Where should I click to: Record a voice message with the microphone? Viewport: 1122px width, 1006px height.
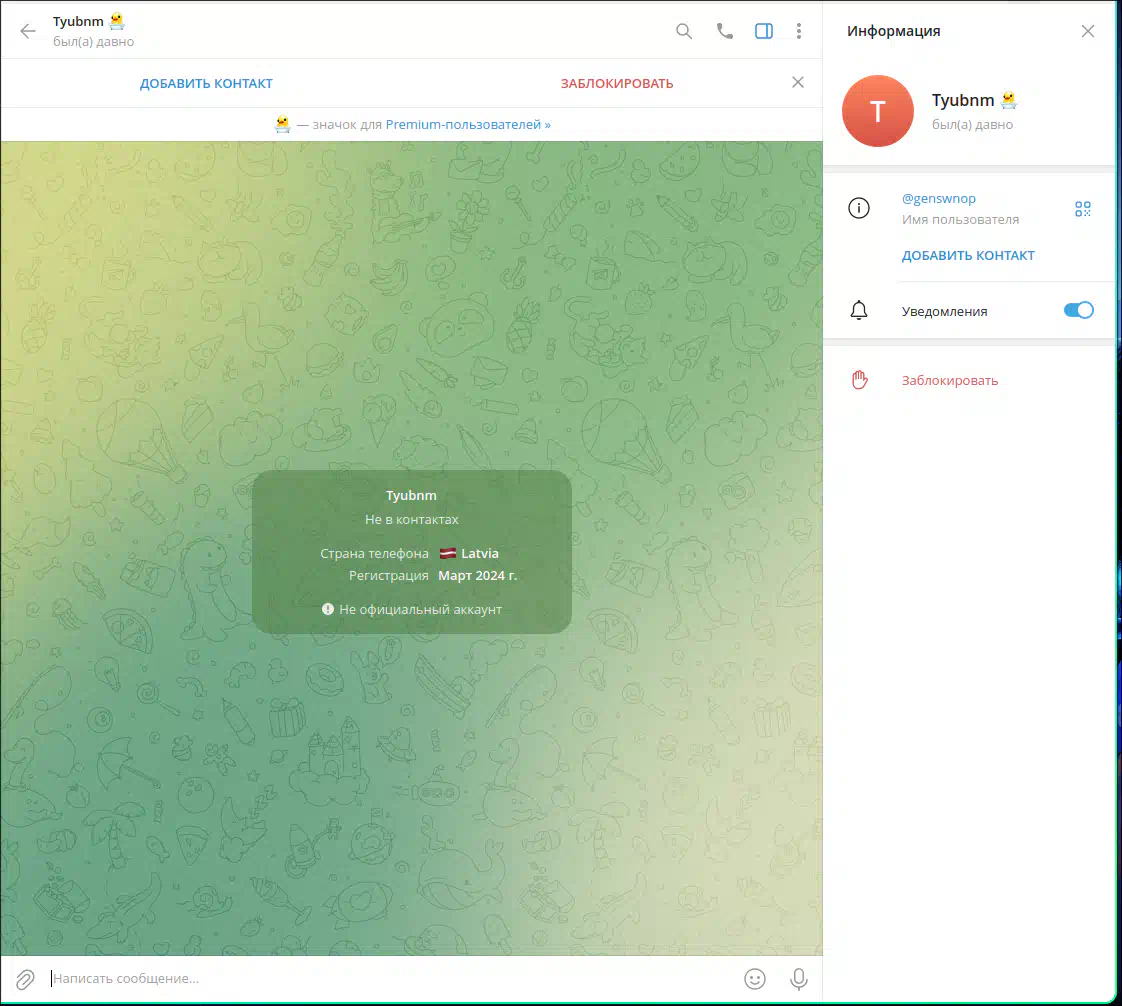click(799, 979)
